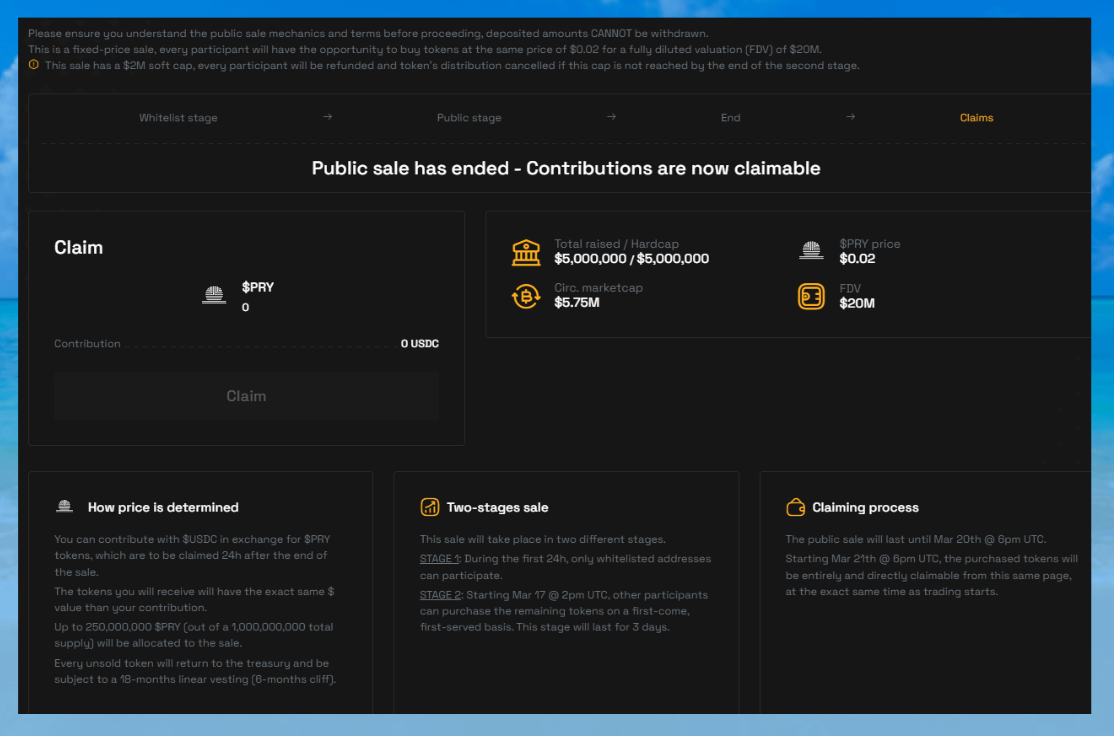This screenshot has width=1114, height=736.
Task: Select the Whitelist stage step
Action: [x=178, y=118]
